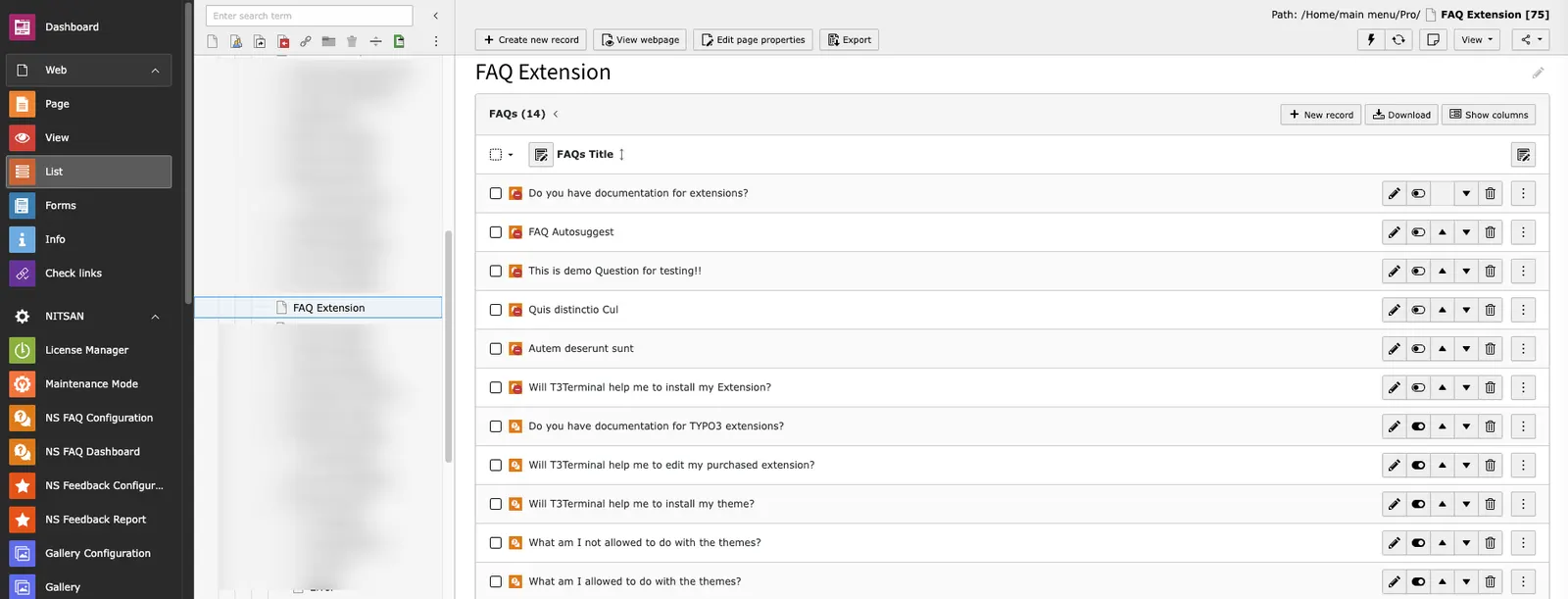Click the sticky note icon button in top bar
This screenshot has height=599, width=1568.
[x=1434, y=39]
